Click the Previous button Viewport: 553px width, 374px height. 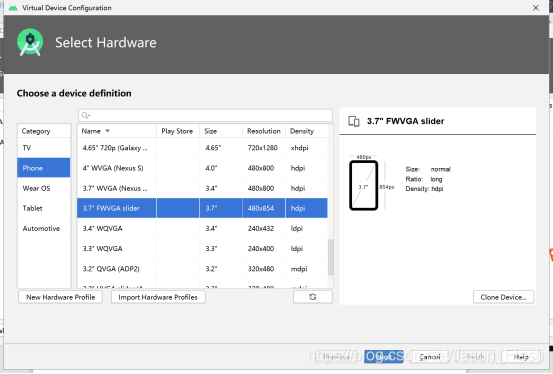[336, 357]
